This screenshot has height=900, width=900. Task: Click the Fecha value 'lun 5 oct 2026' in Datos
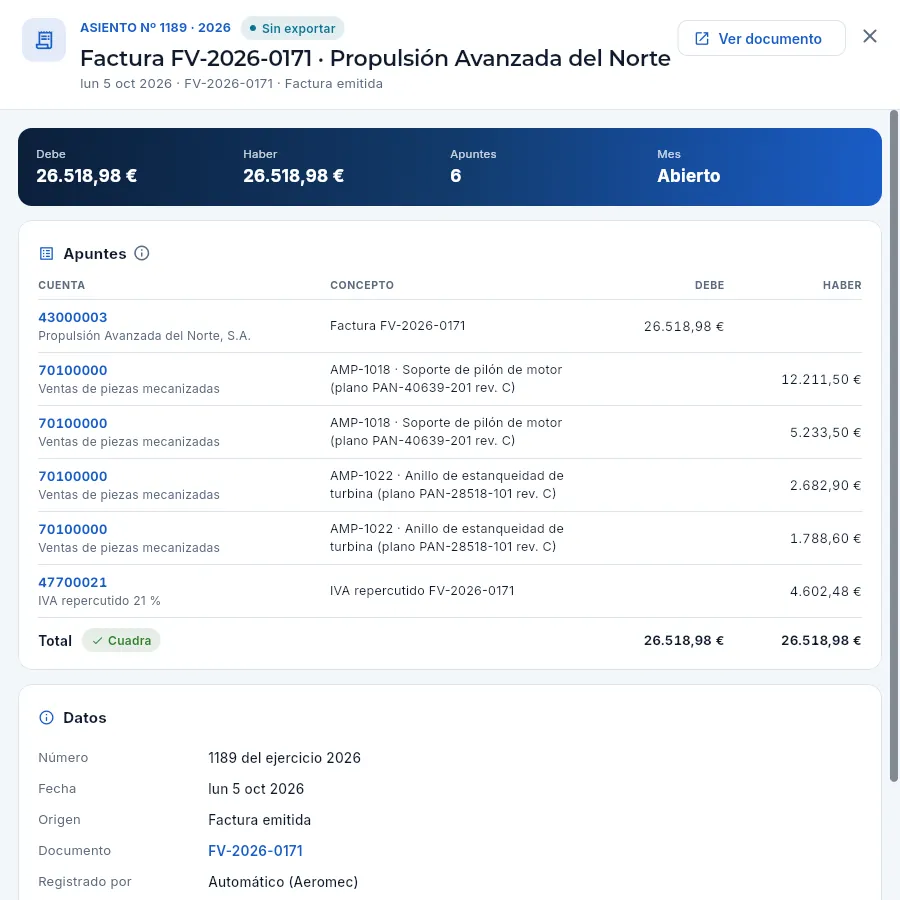[x=256, y=789]
